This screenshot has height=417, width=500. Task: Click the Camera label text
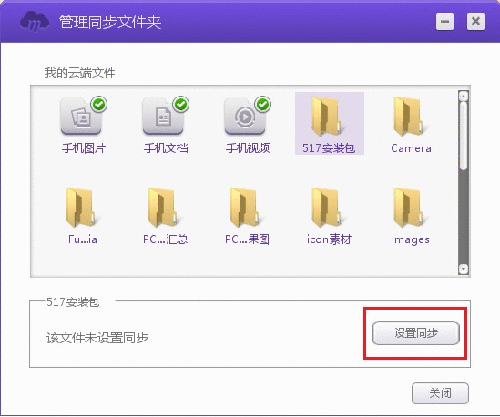[x=411, y=148]
